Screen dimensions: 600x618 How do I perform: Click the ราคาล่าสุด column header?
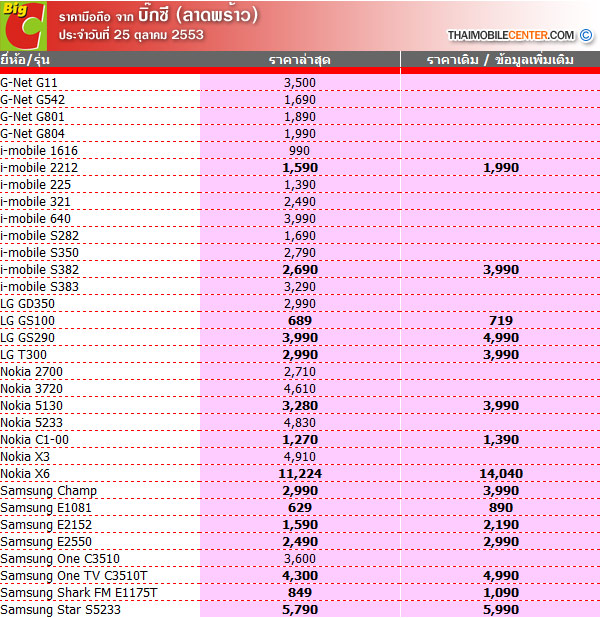tap(300, 60)
